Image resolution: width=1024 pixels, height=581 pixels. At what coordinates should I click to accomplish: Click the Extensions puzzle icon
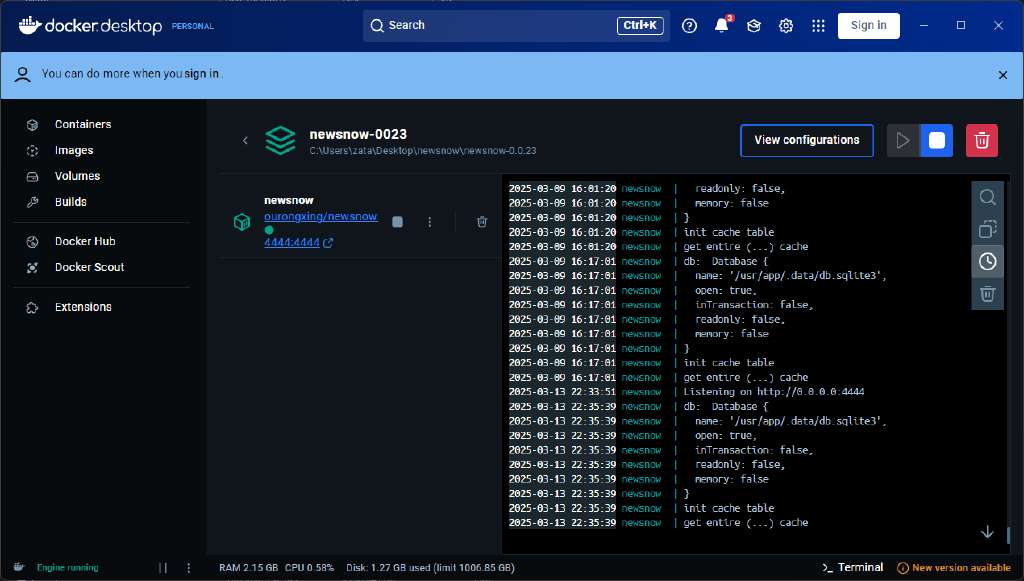[32, 307]
